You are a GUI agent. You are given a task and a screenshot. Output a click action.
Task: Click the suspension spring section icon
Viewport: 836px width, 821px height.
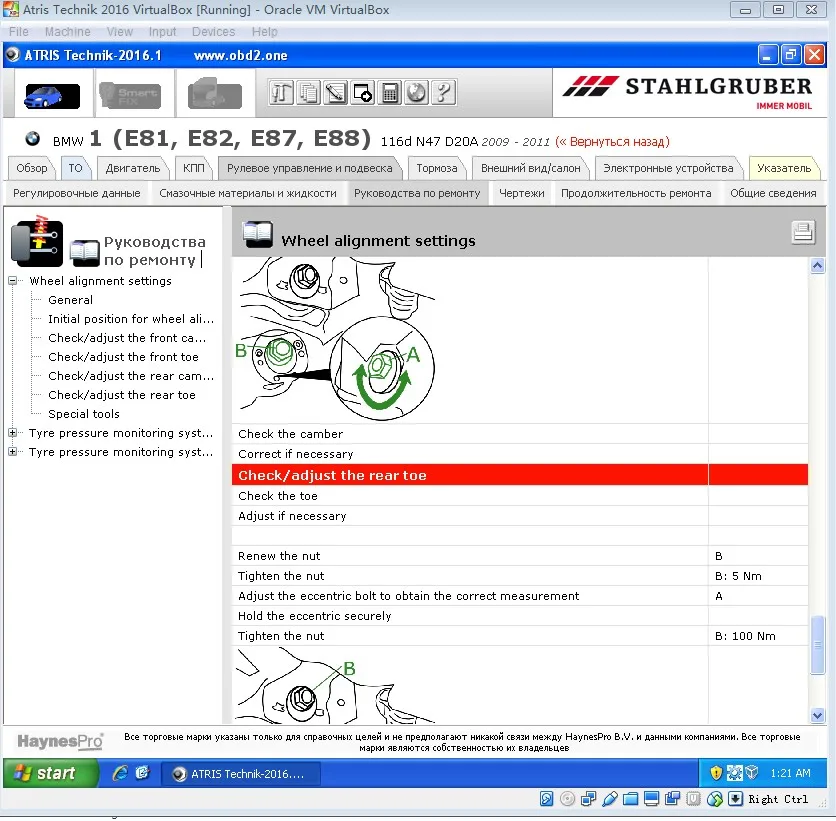coord(37,241)
